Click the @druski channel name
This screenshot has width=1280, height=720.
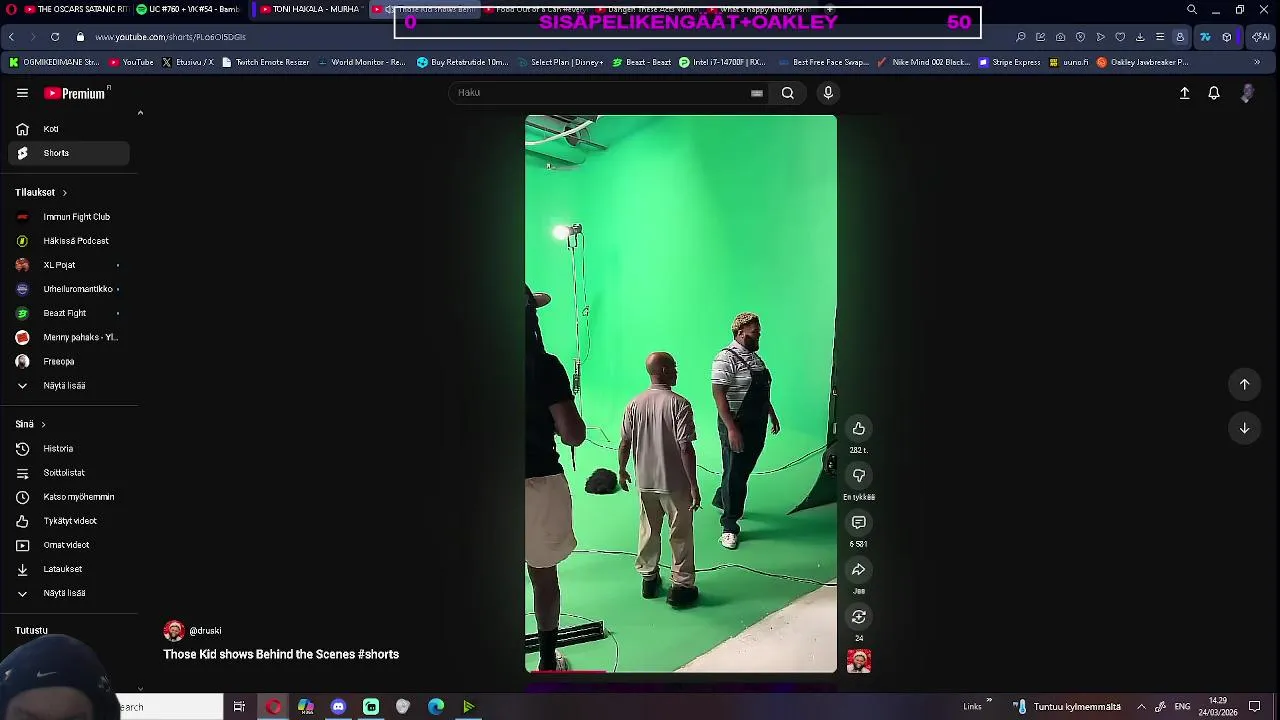pyautogui.click(x=205, y=631)
